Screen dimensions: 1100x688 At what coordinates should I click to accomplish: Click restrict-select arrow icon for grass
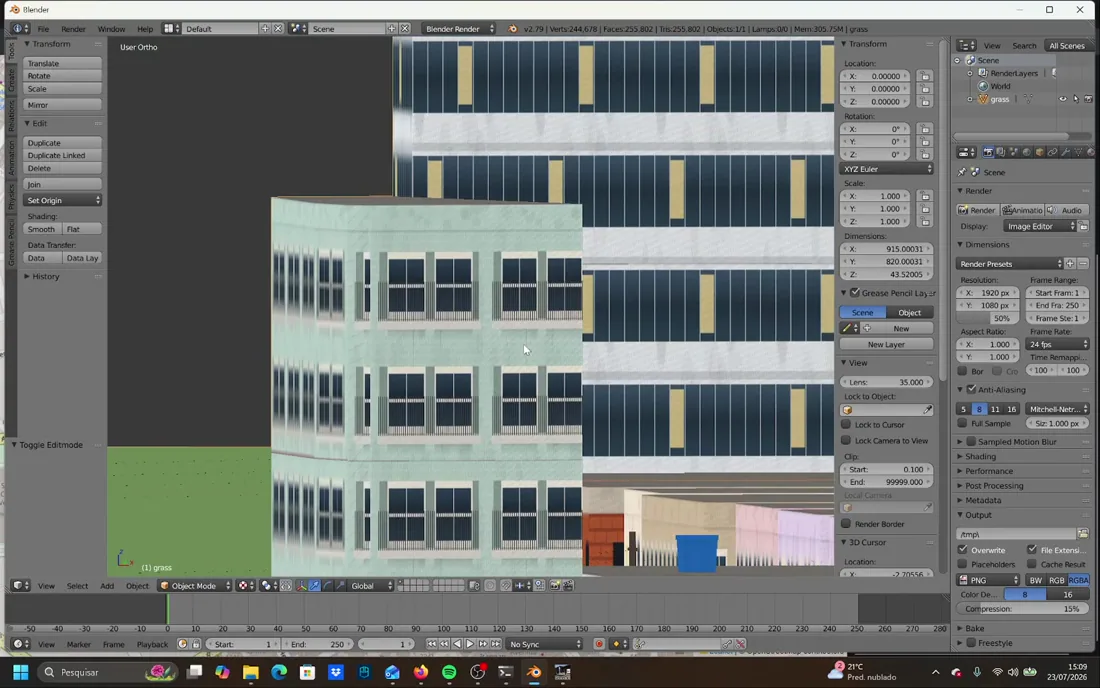point(1075,100)
